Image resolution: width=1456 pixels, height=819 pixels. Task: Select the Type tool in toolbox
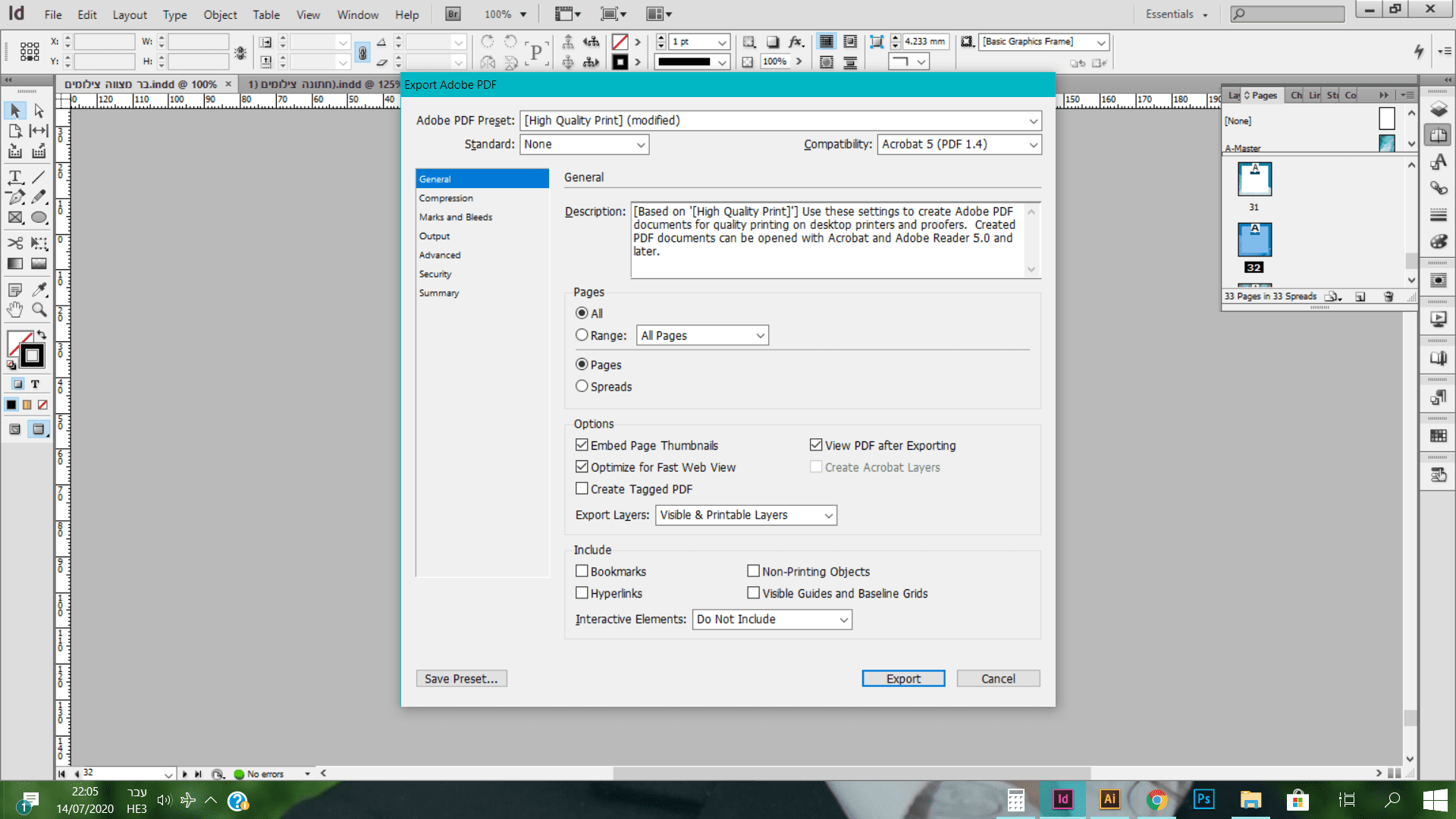pyautogui.click(x=14, y=177)
